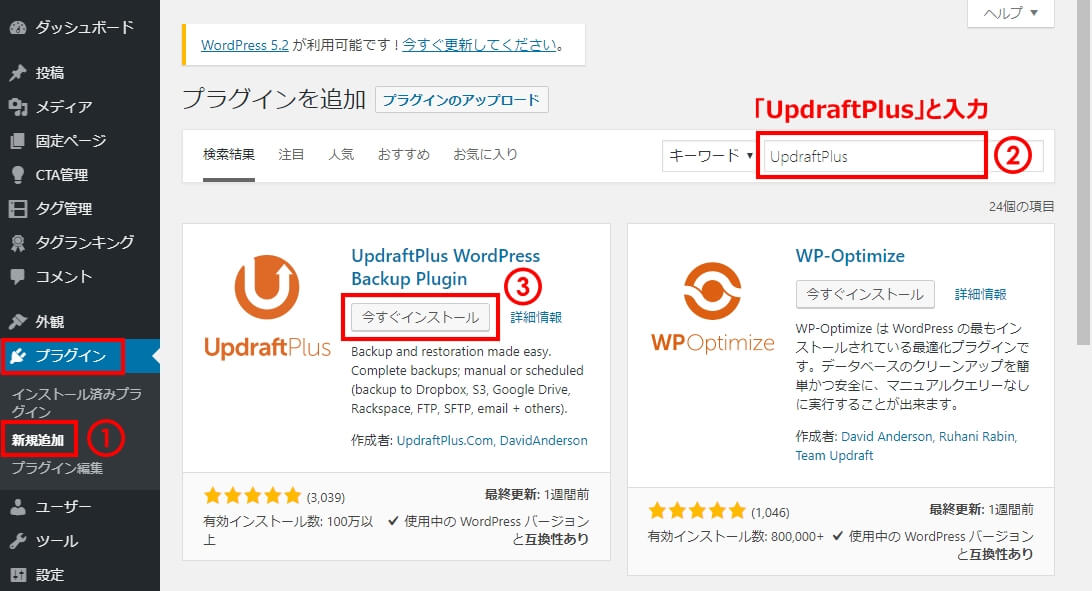Click the プラグイン plug icon

17,356
